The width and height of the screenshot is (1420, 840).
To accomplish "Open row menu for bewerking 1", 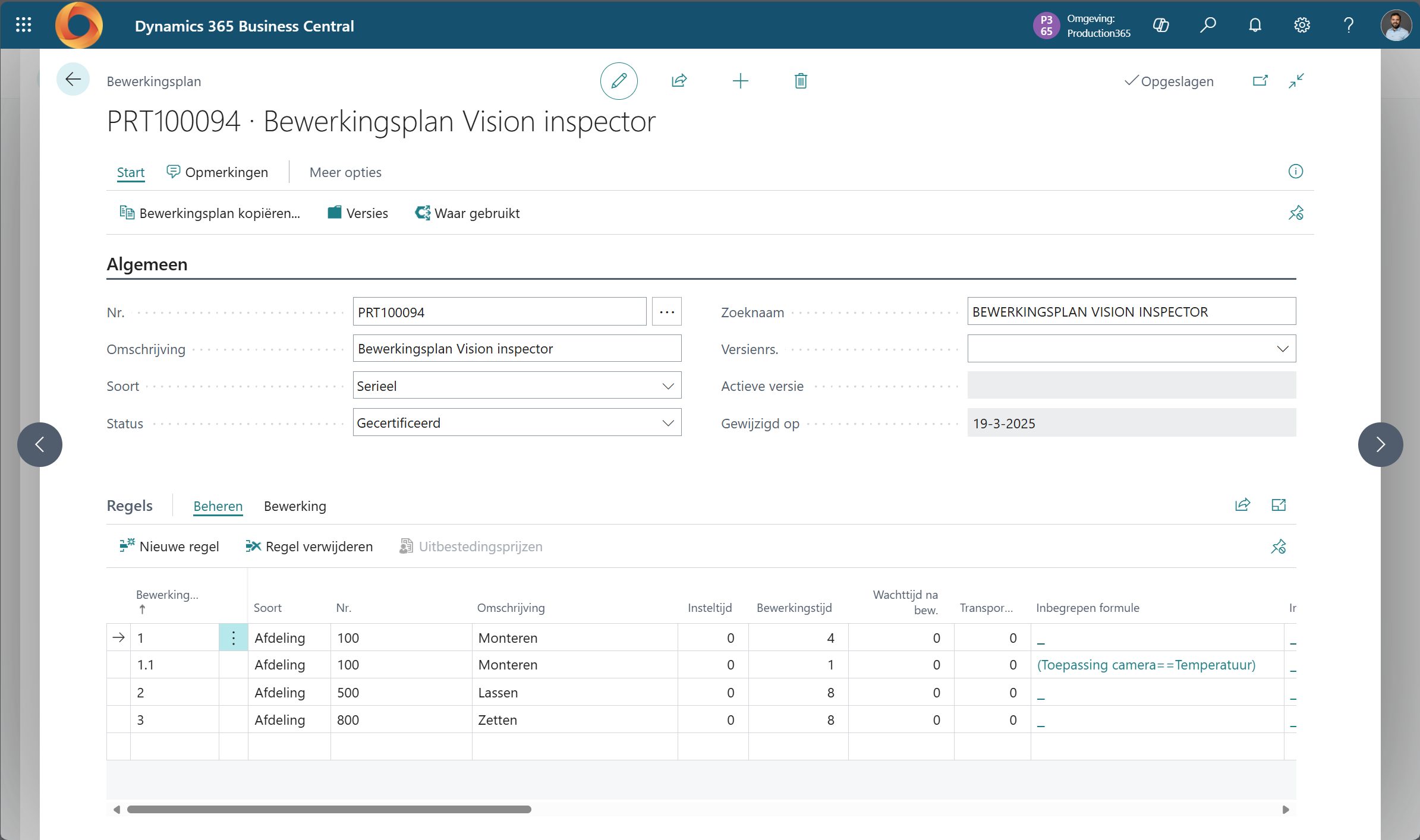I will point(234,638).
